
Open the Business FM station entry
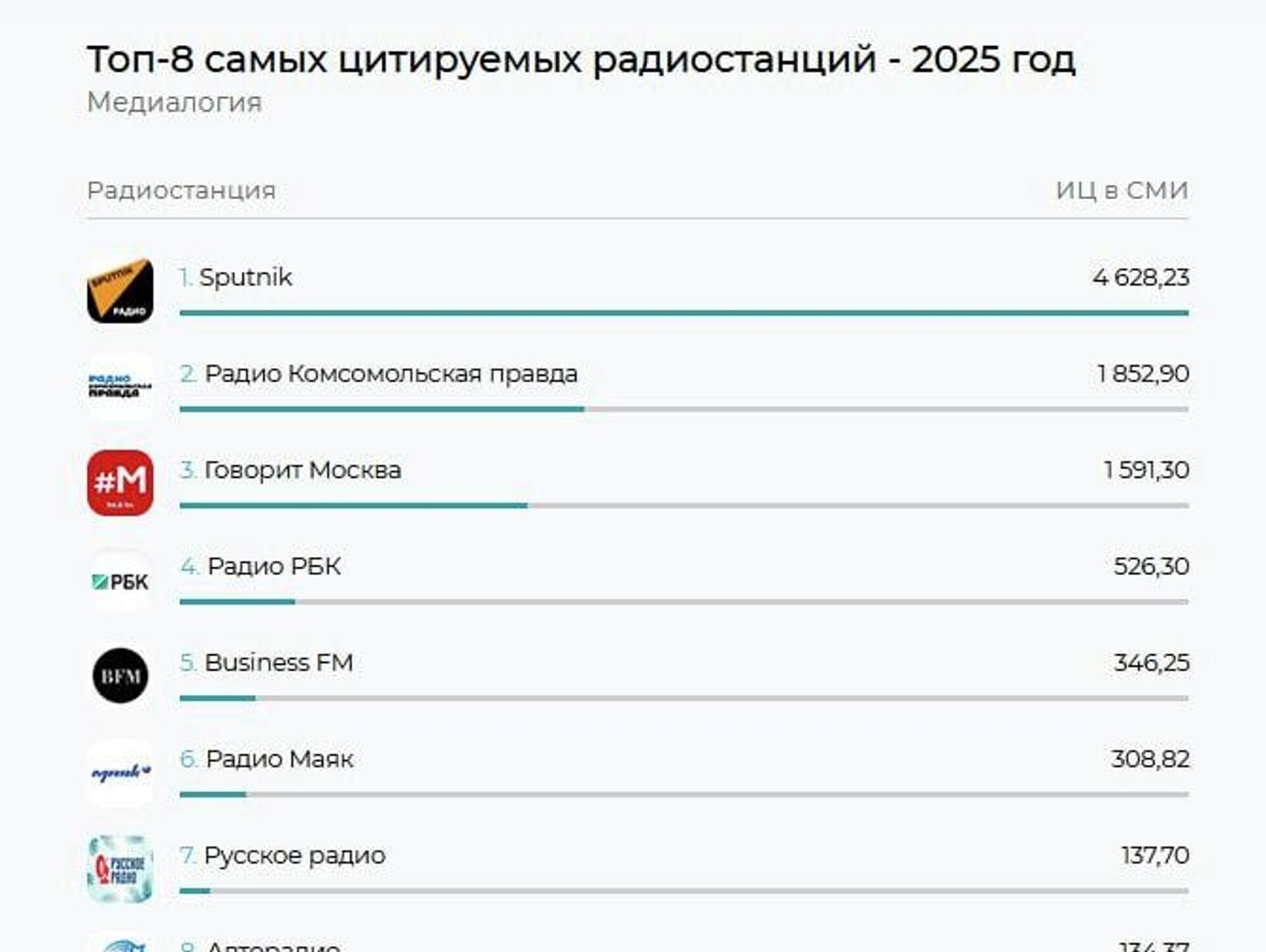(278, 663)
